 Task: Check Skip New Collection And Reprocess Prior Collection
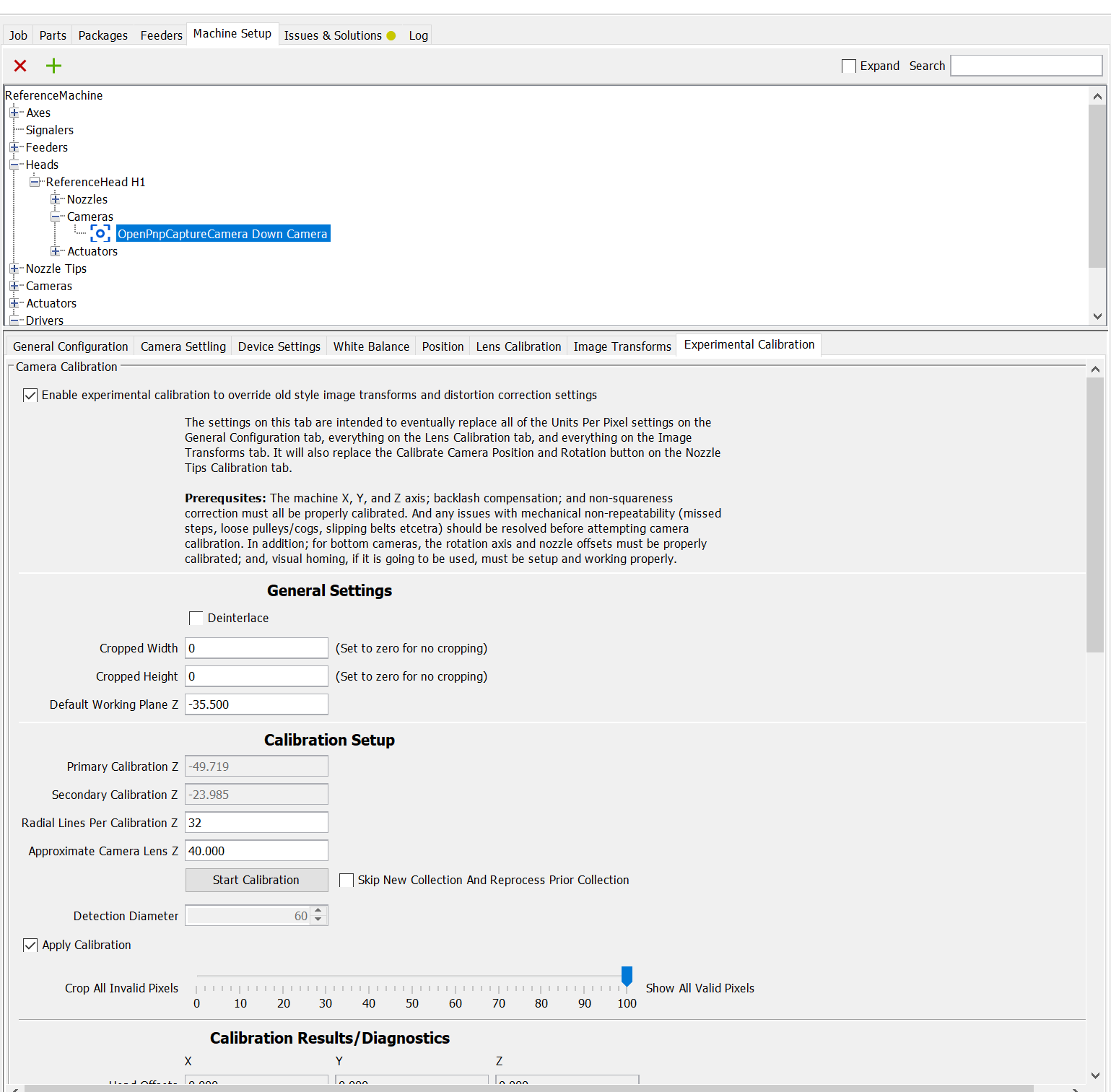tap(347, 880)
